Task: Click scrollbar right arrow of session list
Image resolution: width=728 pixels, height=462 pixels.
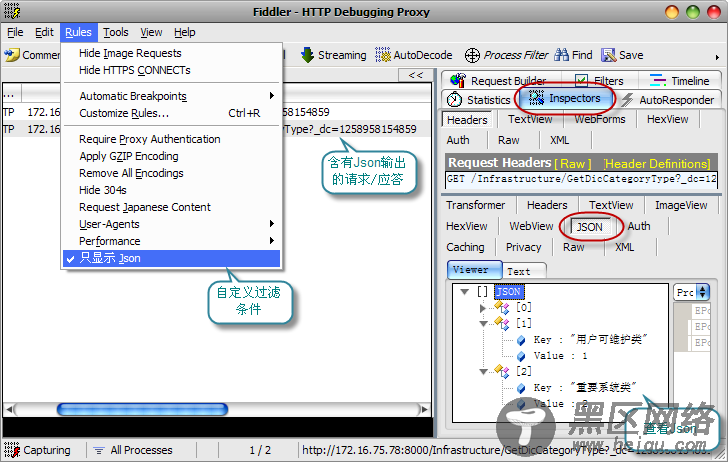Action: tap(423, 410)
